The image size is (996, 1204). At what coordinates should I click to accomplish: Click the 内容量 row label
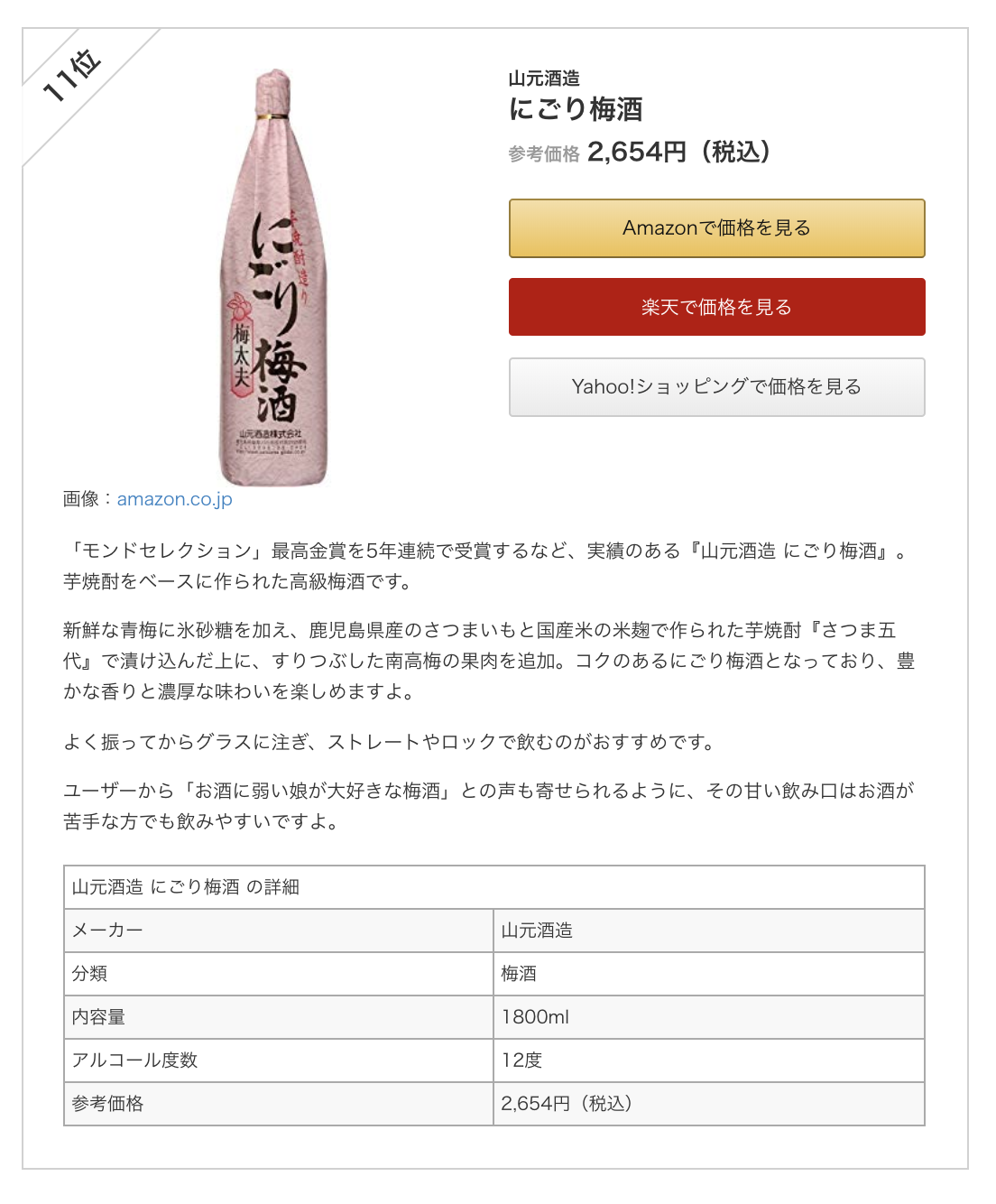coord(279,1017)
